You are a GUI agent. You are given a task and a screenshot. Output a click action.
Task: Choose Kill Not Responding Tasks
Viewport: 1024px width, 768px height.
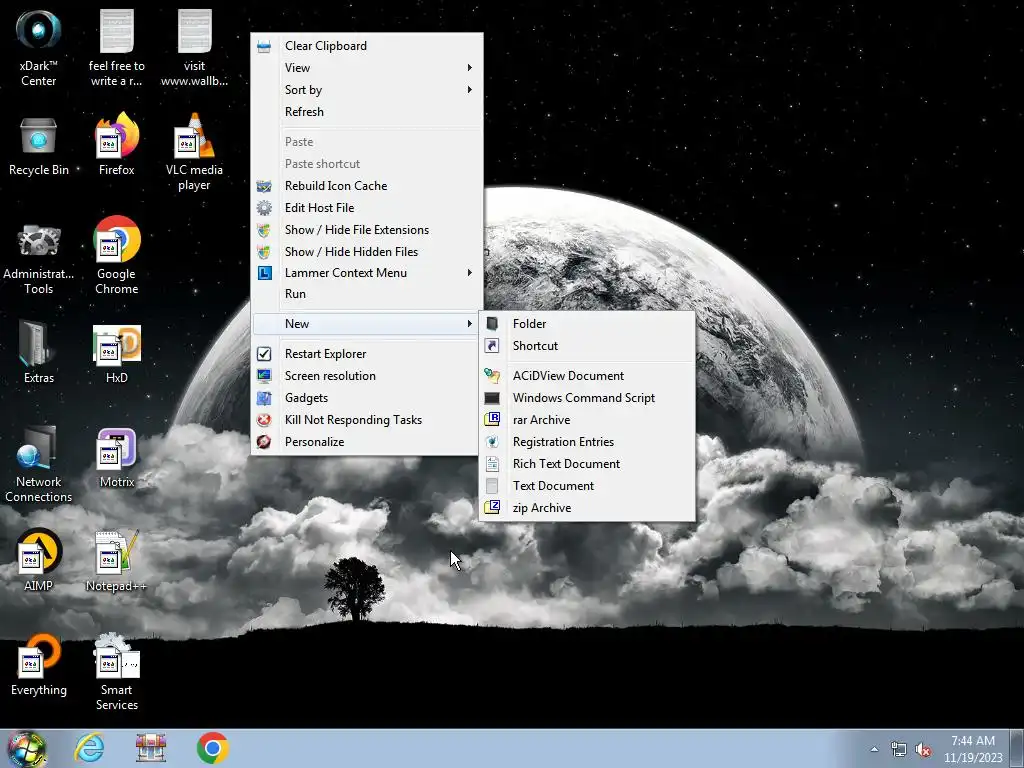point(366,420)
